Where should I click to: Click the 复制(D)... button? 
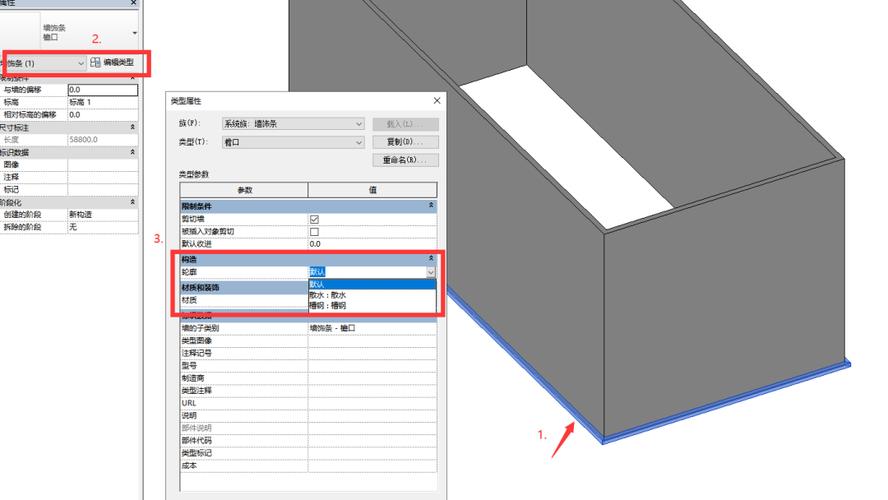405,142
